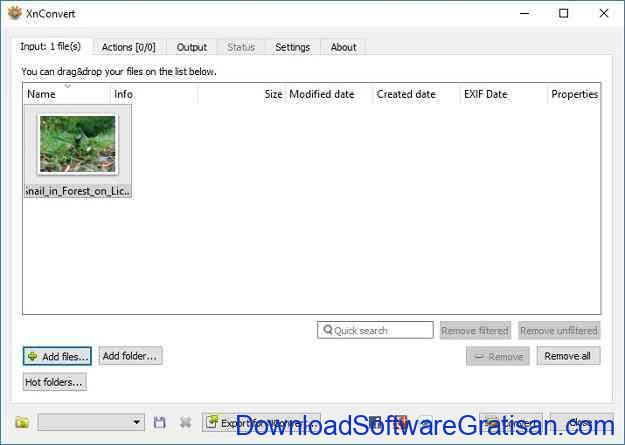
Task: Sort by Modified date column
Action: [x=329, y=94]
